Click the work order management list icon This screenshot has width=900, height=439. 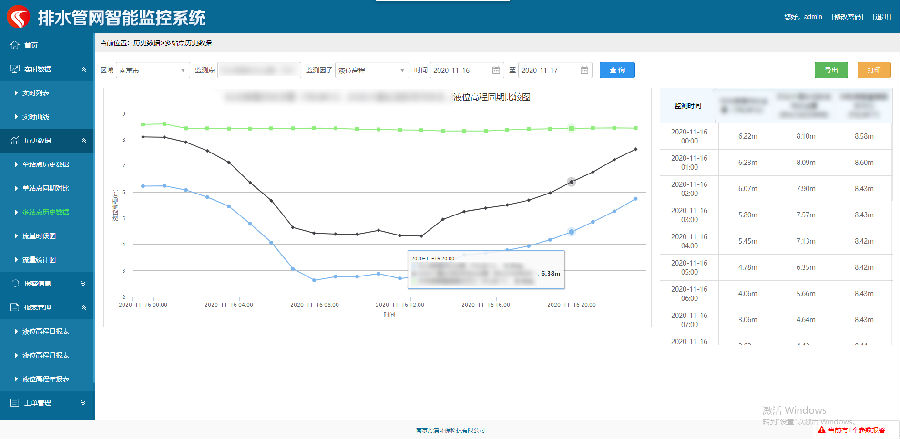tap(15, 402)
